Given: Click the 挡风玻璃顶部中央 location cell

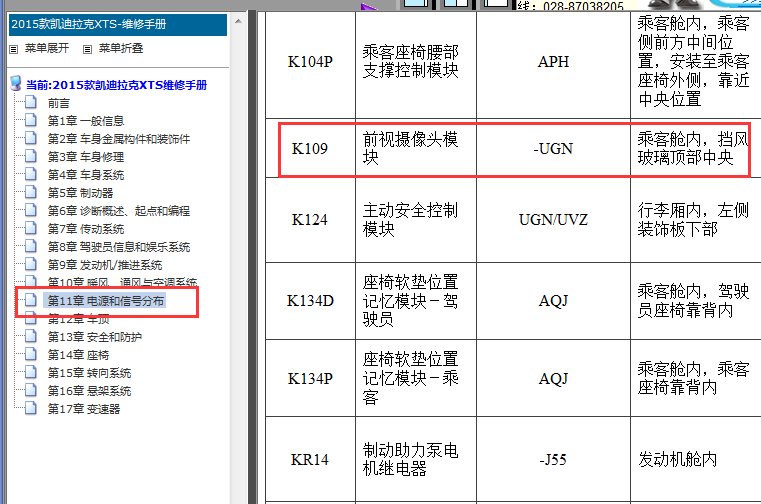Looking at the screenshot, I should [x=695, y=149].
